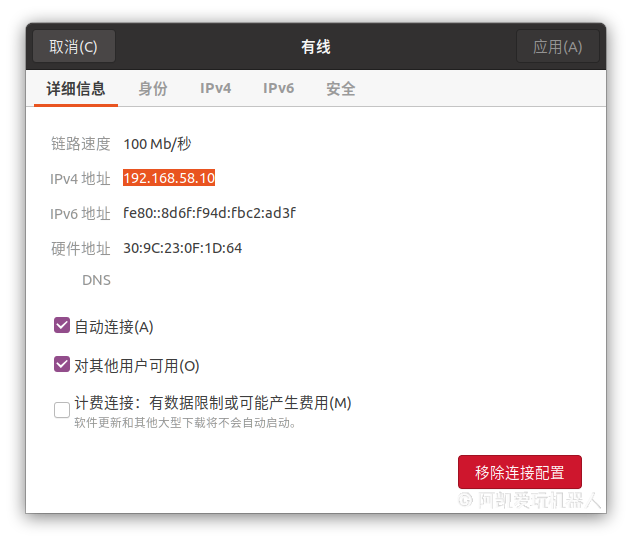Click the 软件更新和其他大型下载 description text
The image size is (632, 542).
point(186,423)
